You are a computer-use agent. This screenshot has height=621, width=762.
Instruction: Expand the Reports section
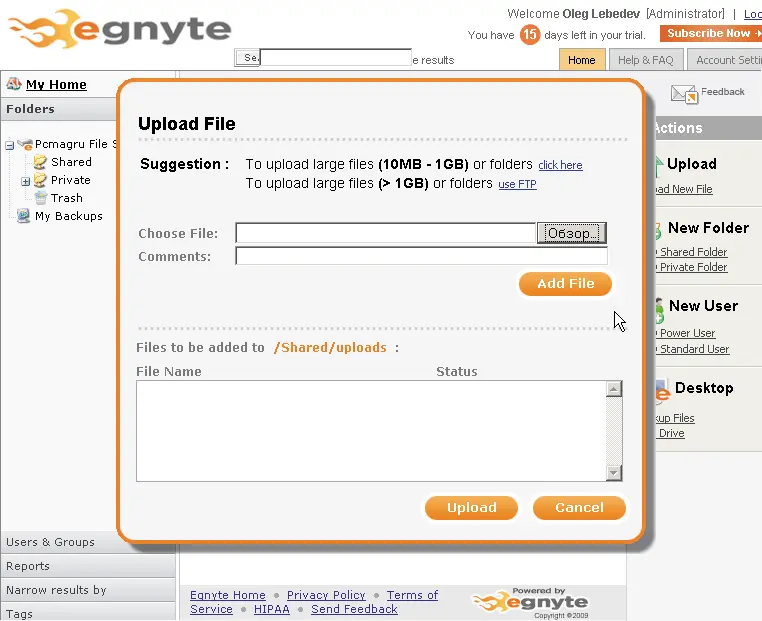pos(88,566)
